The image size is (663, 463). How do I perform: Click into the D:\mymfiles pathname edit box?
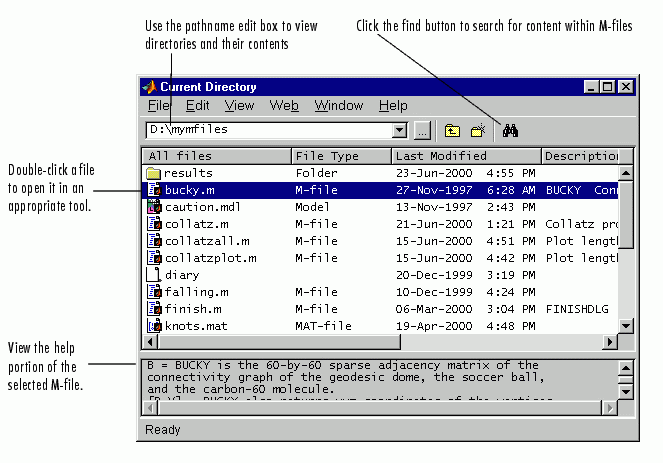click(268, 130)
